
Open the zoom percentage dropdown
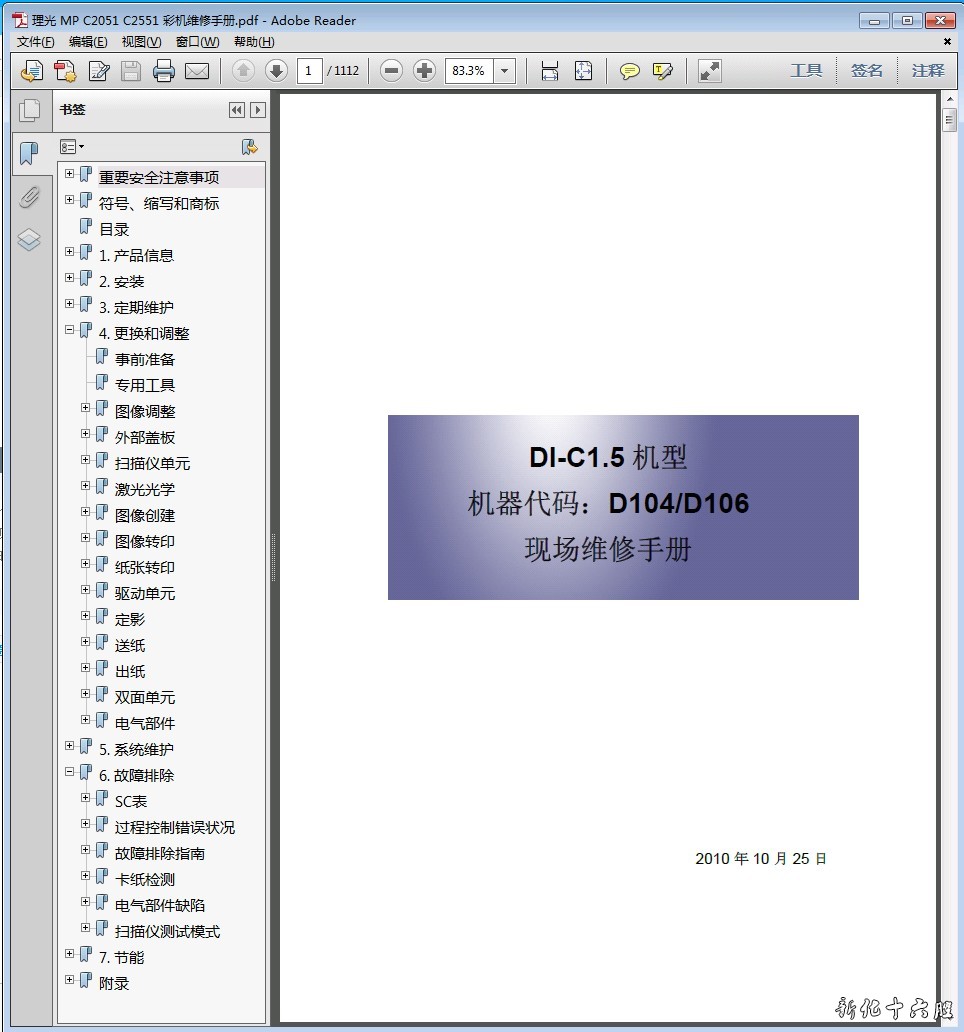tap(505, 71)
